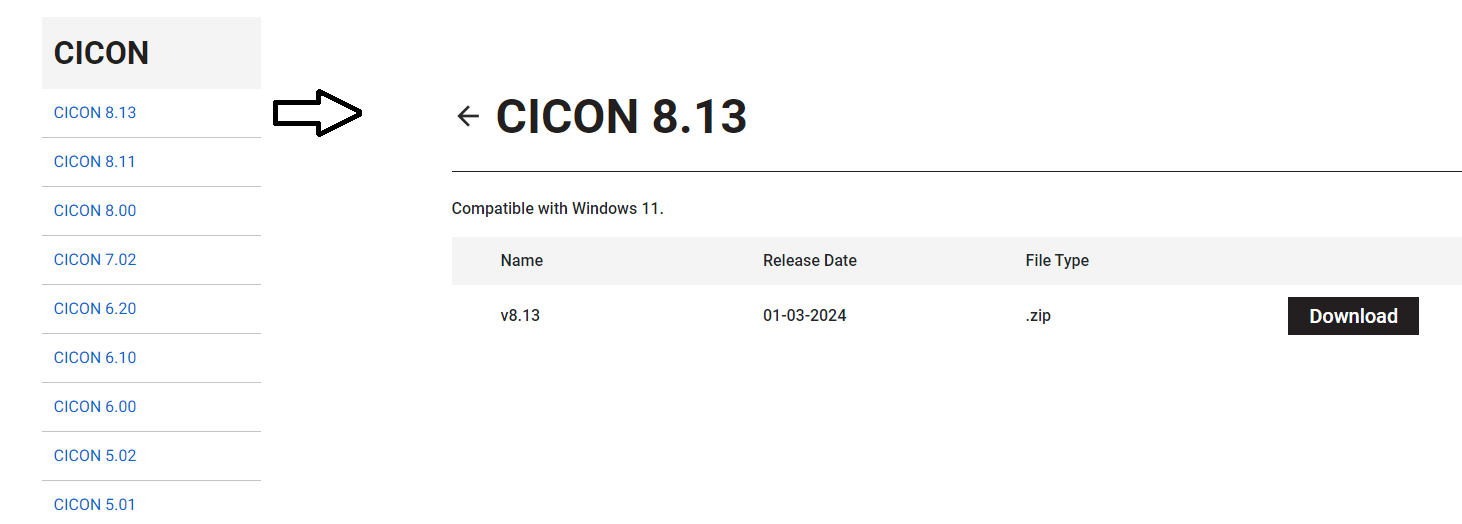1462x524 pixels.
Task: Choose CICON 6.20 from the sidebar
Action: pos(95,309)
